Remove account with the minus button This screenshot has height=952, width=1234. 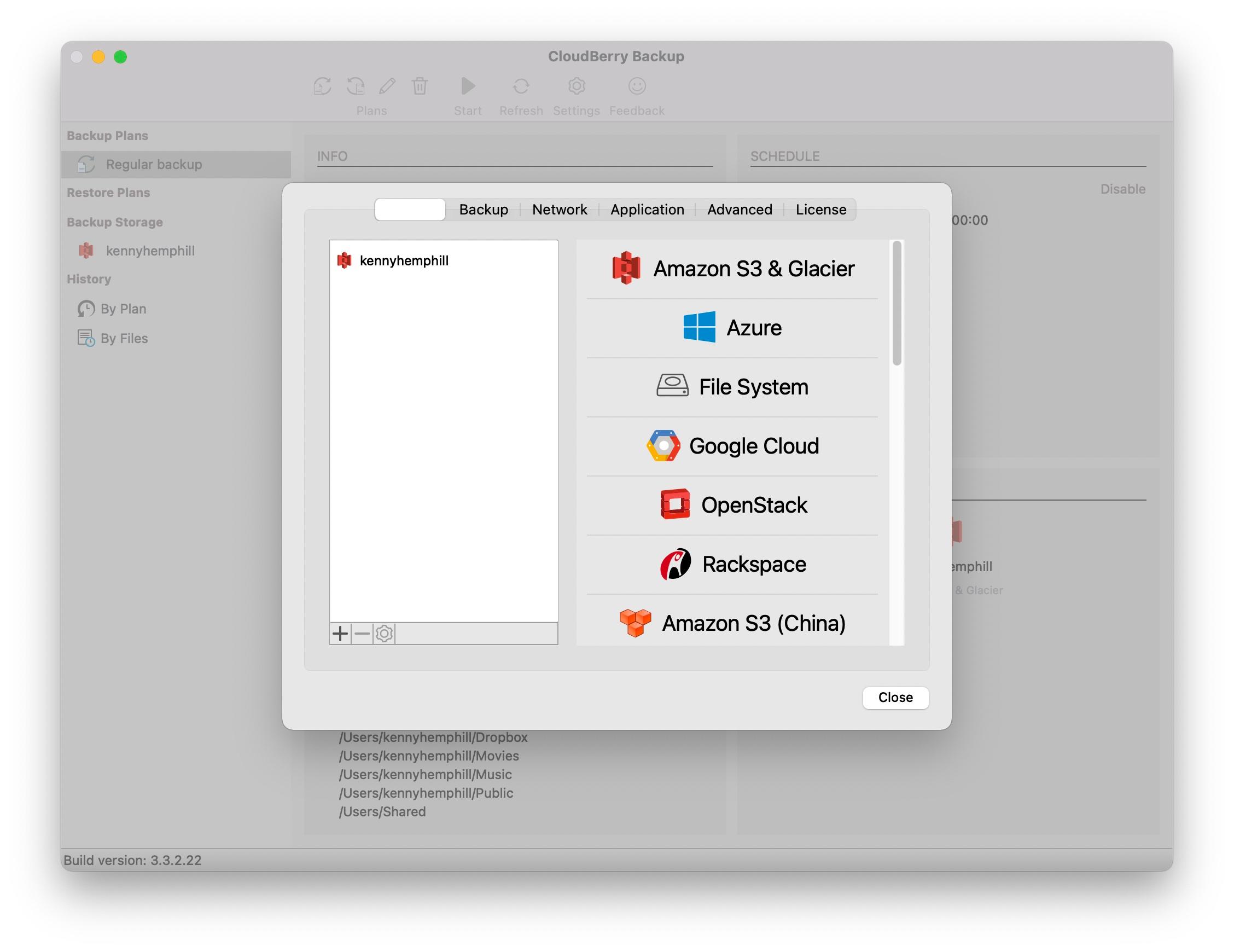(x=362, y=634)
